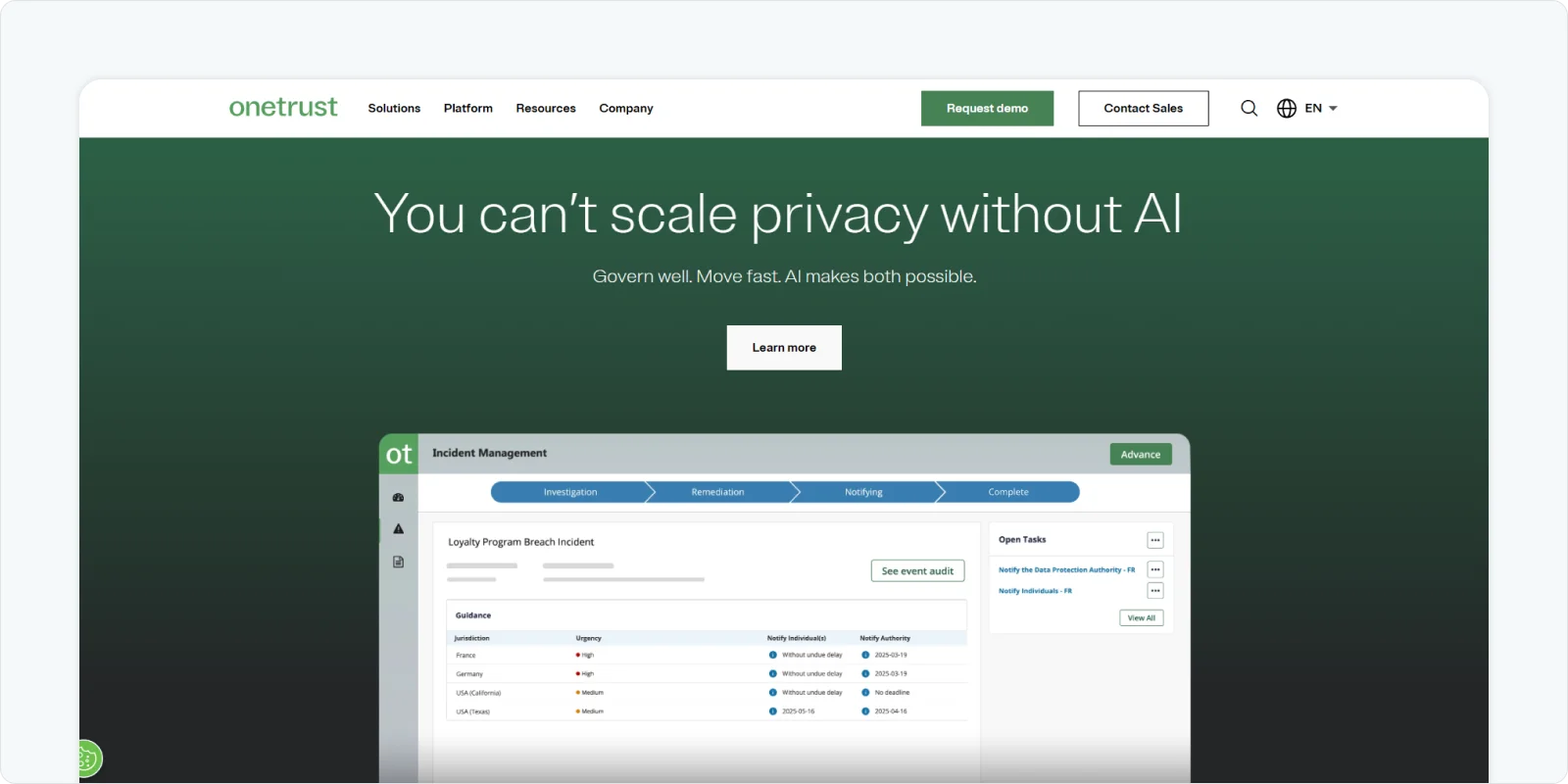Click the Learn more button
Screen dimensions: 1568x784
784,348
